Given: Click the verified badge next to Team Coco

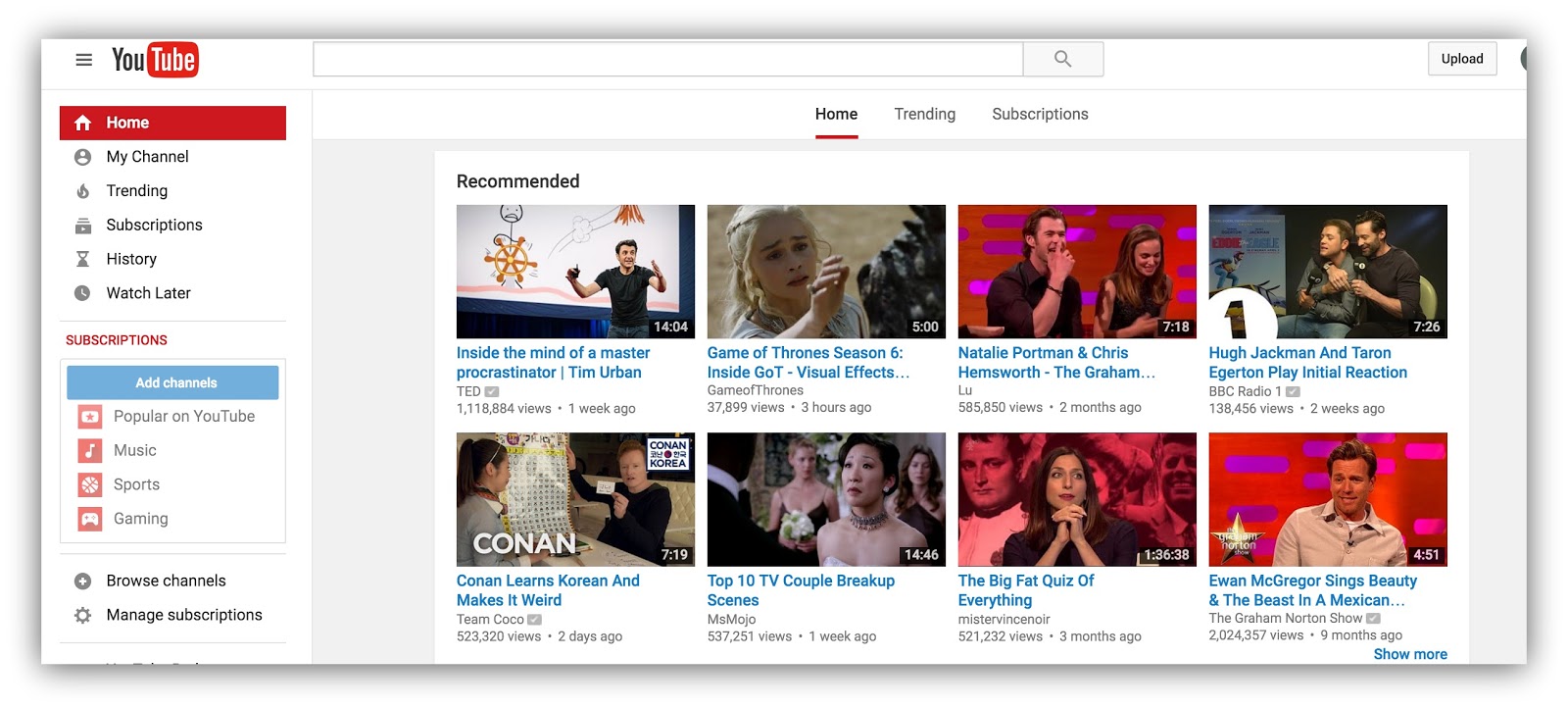Looking at the screenshot, I should (x=534, y=620).
